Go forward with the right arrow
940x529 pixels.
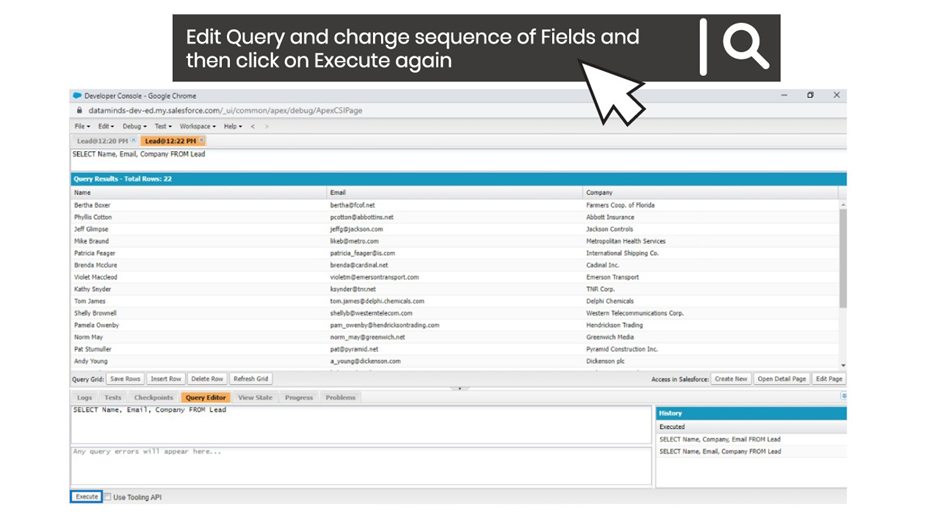[x=267, y=127]
